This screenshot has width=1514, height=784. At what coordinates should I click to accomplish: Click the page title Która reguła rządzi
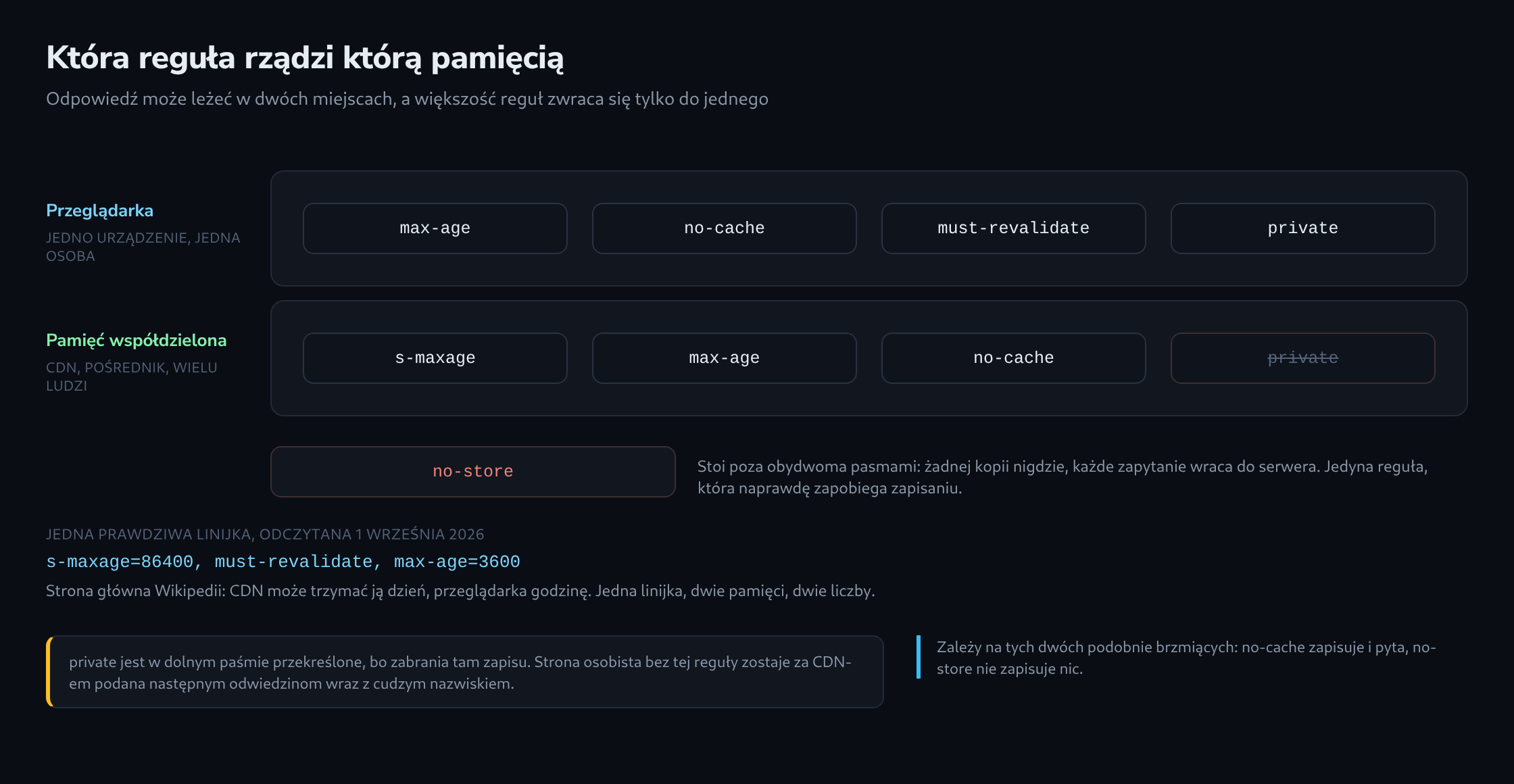pos(305,58)
